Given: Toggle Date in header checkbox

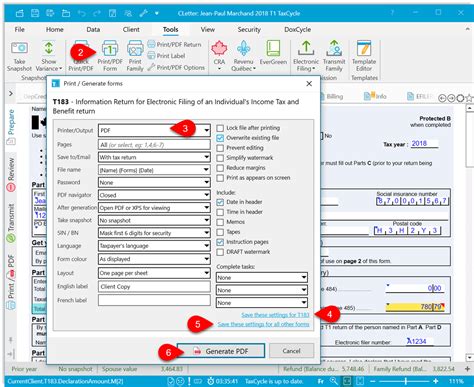Looking at the screenshot, I should click(220, 202).
